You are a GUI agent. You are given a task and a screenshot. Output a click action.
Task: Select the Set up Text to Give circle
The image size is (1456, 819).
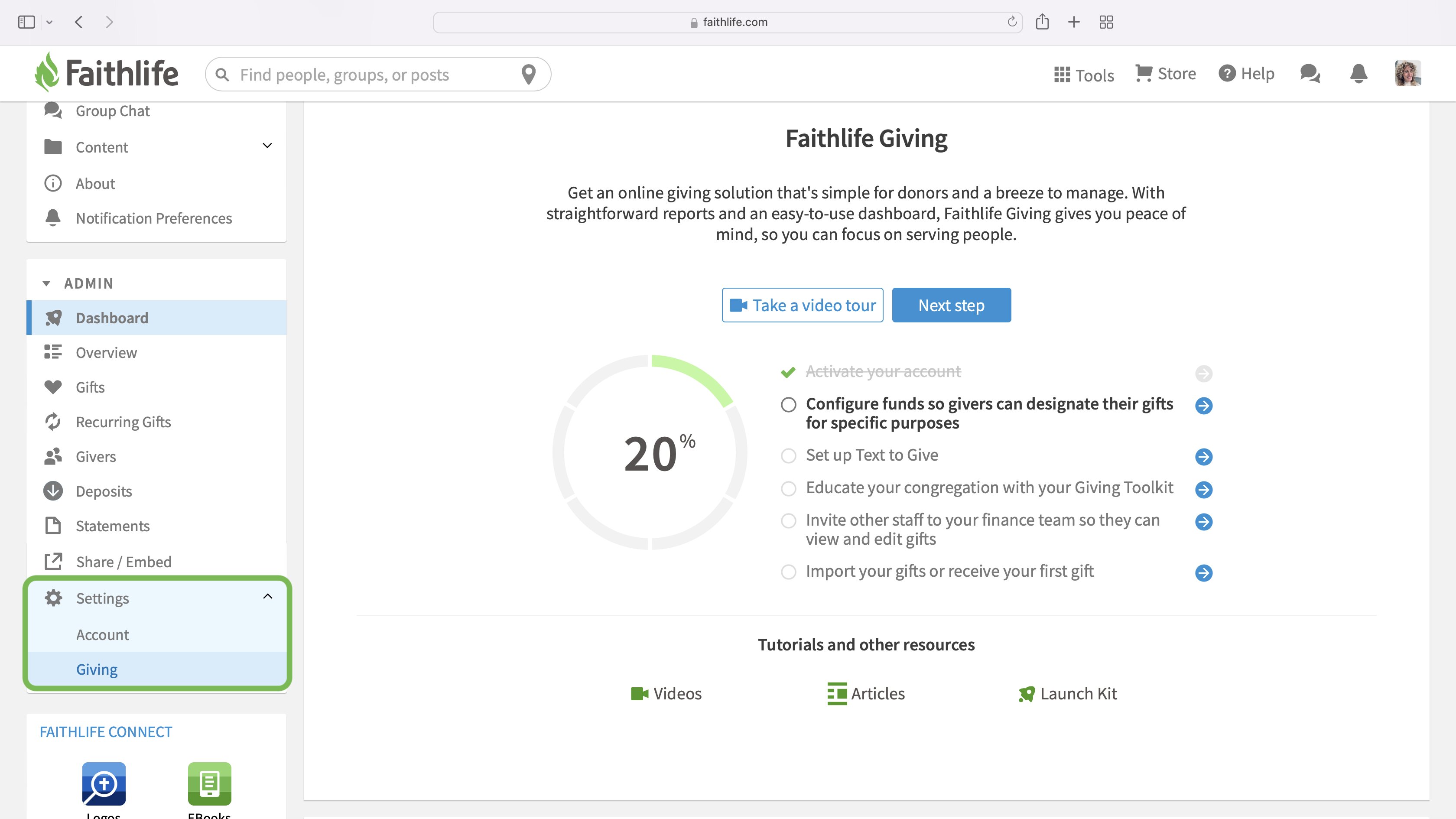pyautogui.click(x=789, y=455)
